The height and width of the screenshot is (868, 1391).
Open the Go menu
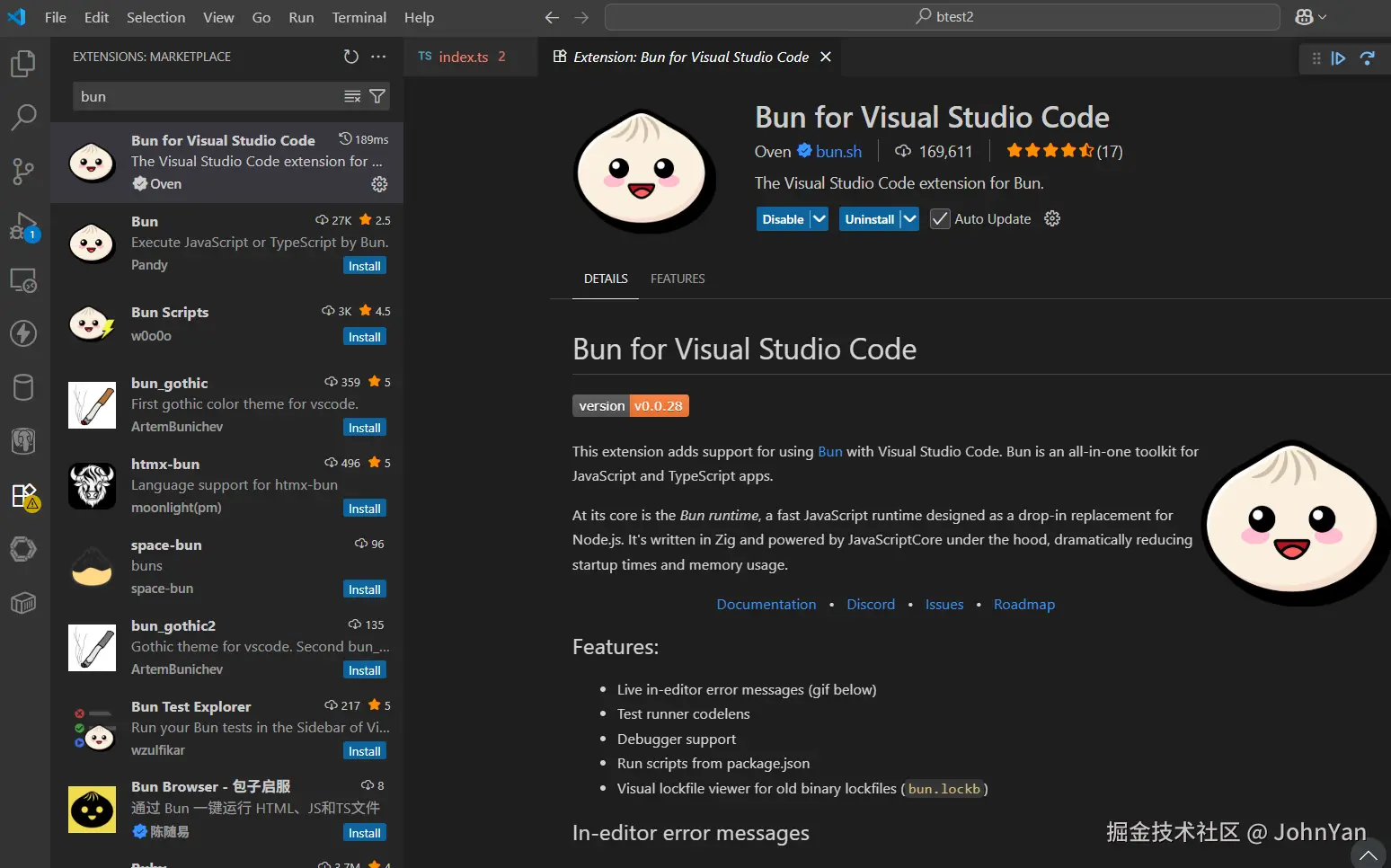click(261, 17)
